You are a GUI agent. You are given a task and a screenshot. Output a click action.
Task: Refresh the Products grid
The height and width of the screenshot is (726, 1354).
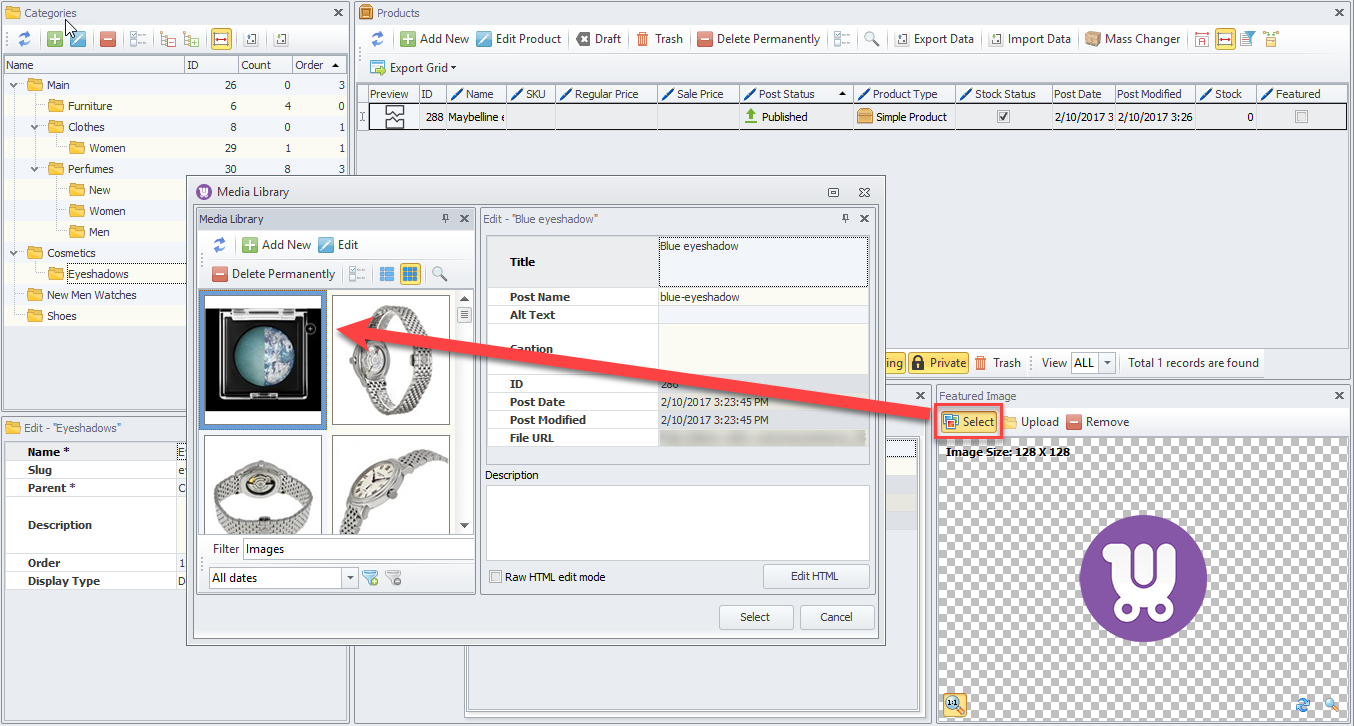tap(378, 39)
